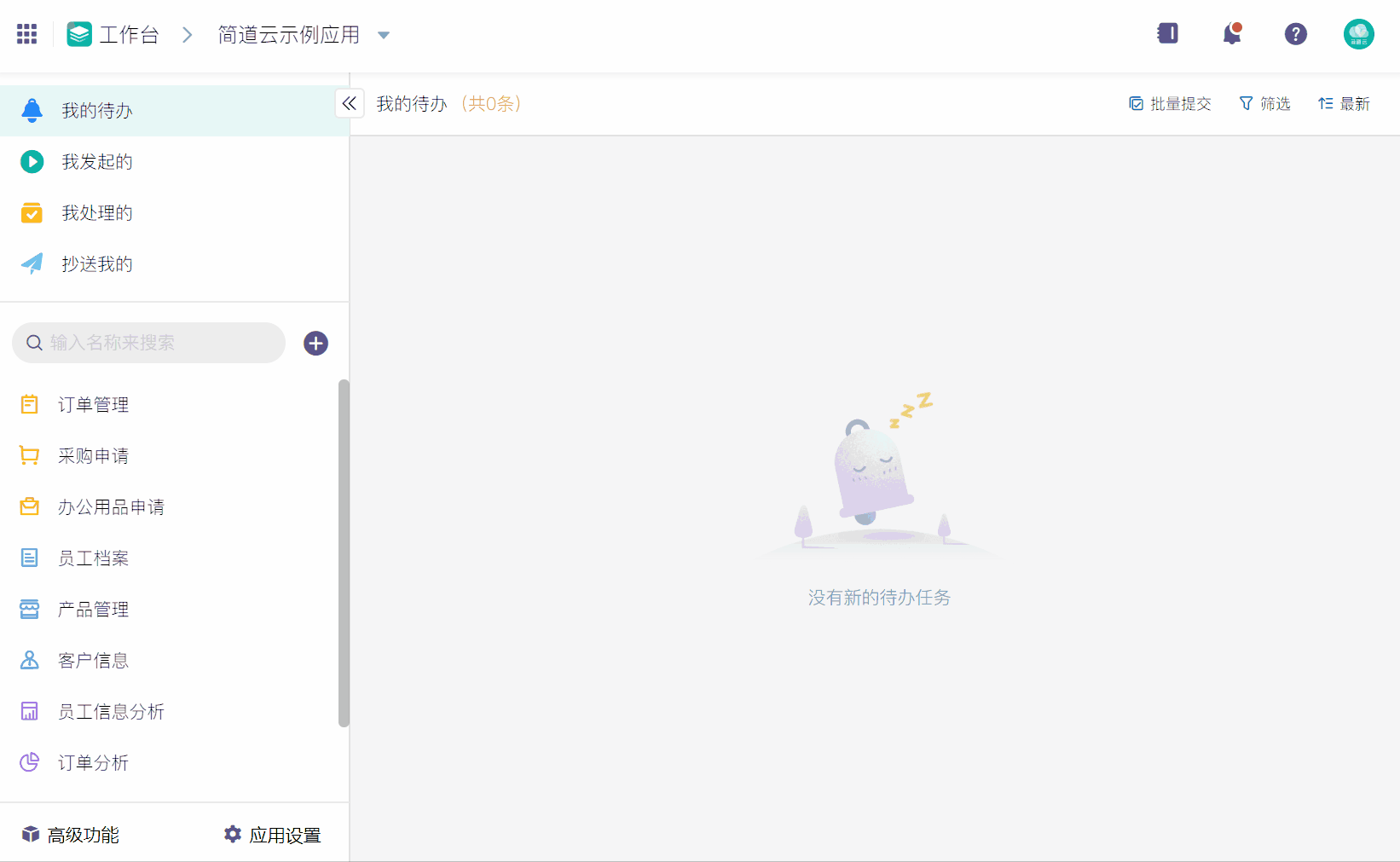The width and height of the screenshot is (1400, 862).
Task: Expand the 简道云示例应用 dropdown arrow
Action: point(384,35)
